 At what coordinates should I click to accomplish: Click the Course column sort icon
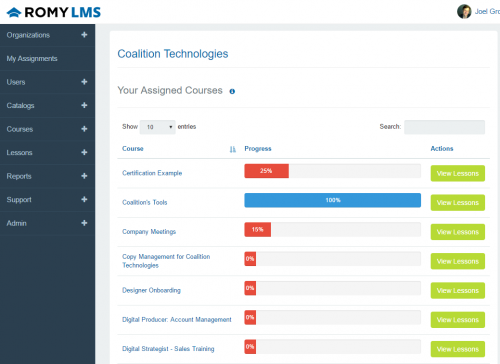point(233,149)
